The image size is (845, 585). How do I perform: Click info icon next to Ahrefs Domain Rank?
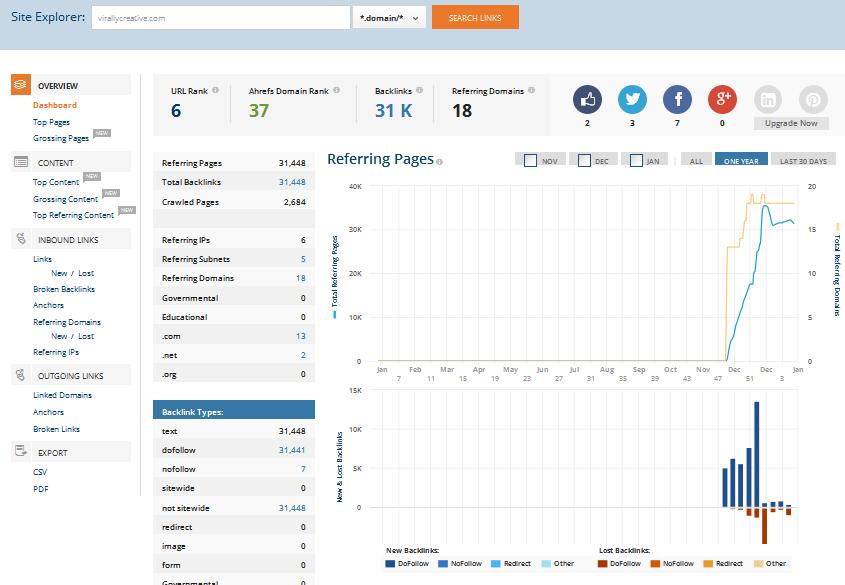click(x=336, y=90)
